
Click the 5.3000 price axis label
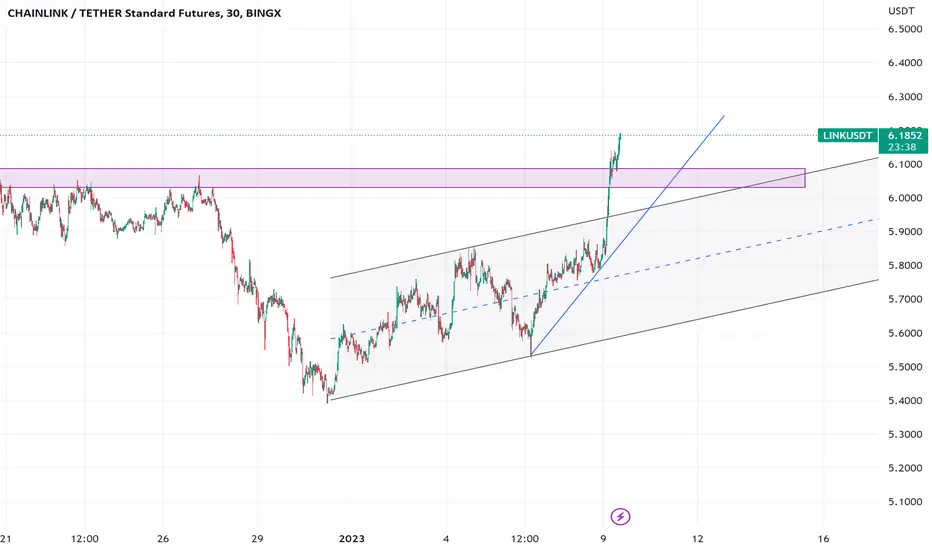905,434
